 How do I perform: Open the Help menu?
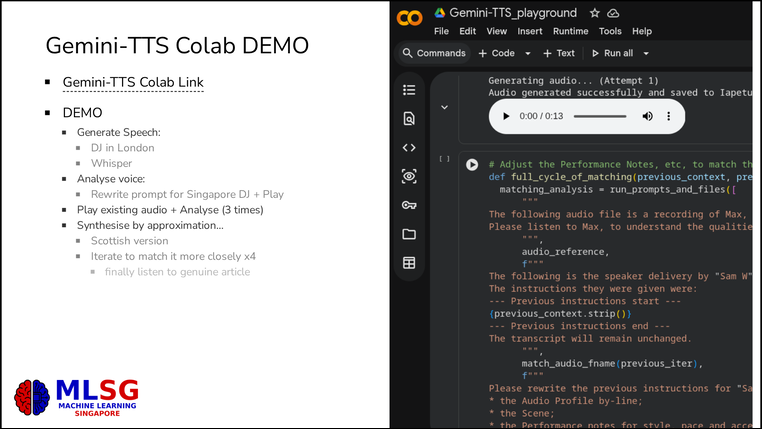click(x=642, y=31)
